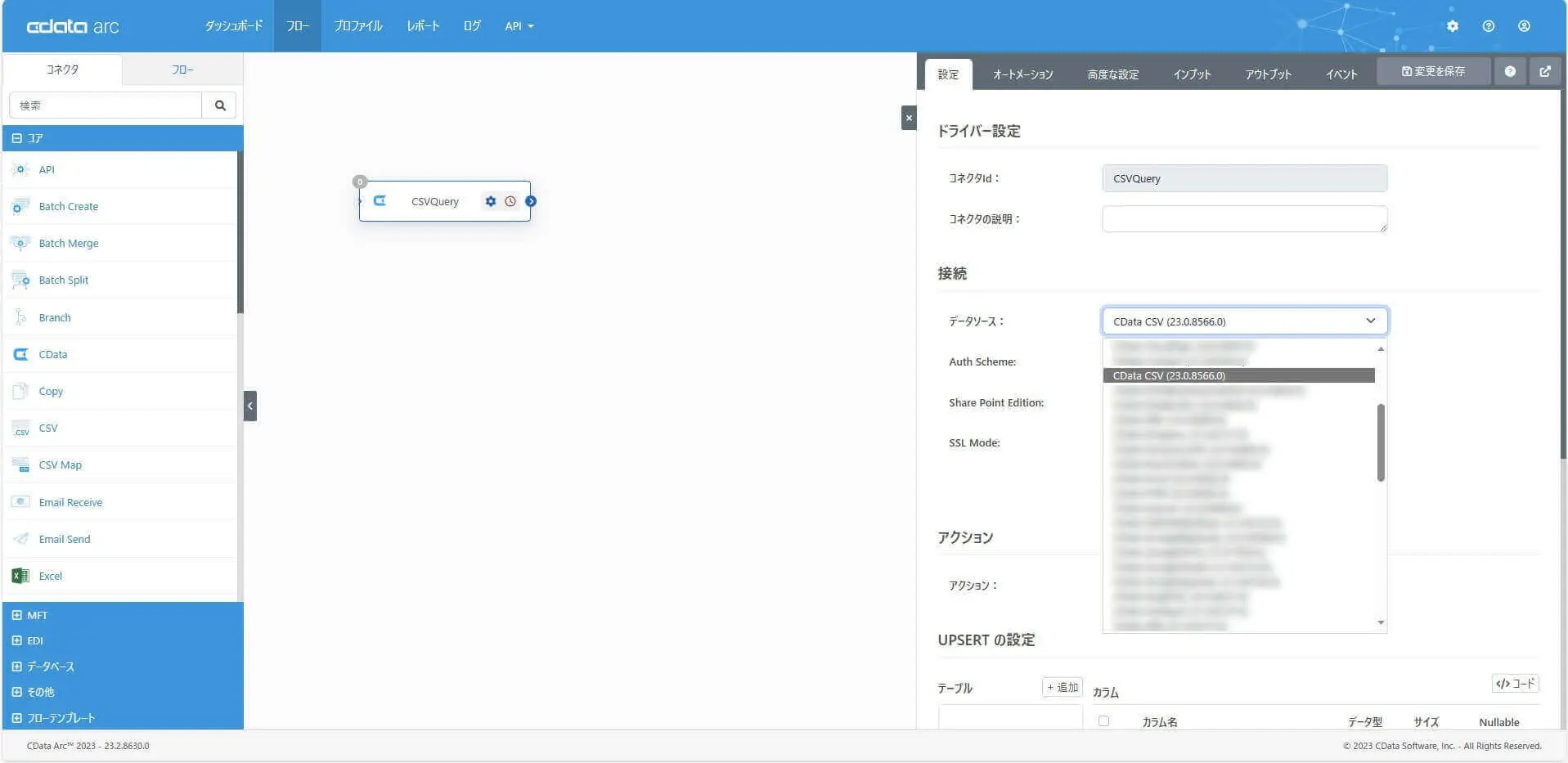1568x763 pixels.
Task: Check the column header select-all checkbox
Action: point(1103,721)
